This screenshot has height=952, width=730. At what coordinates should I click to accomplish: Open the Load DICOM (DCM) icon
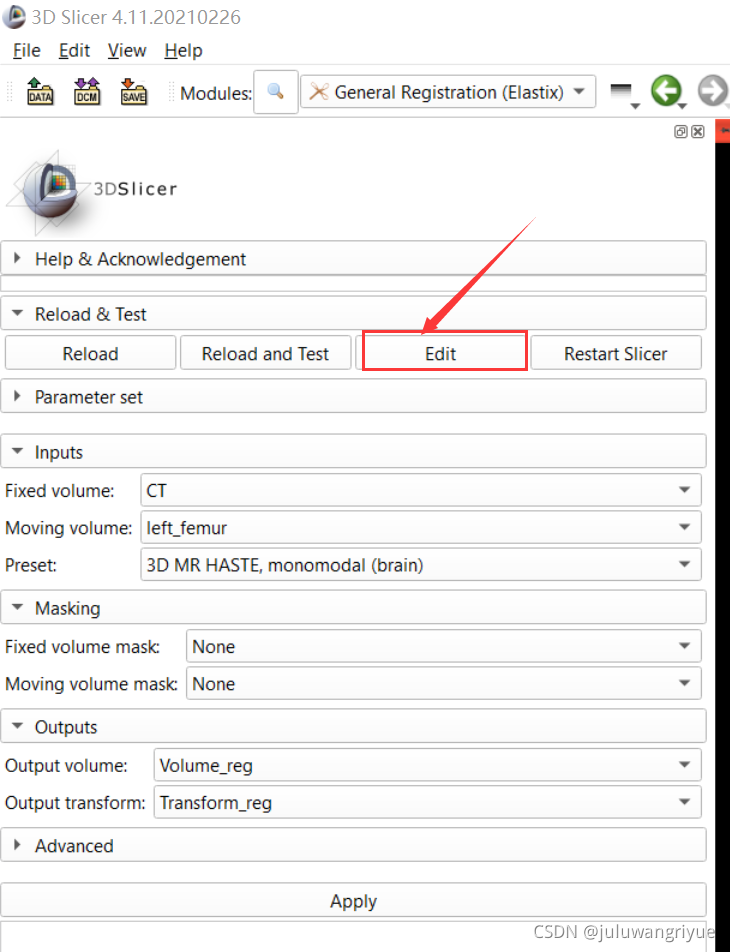(x=87, y=92)
